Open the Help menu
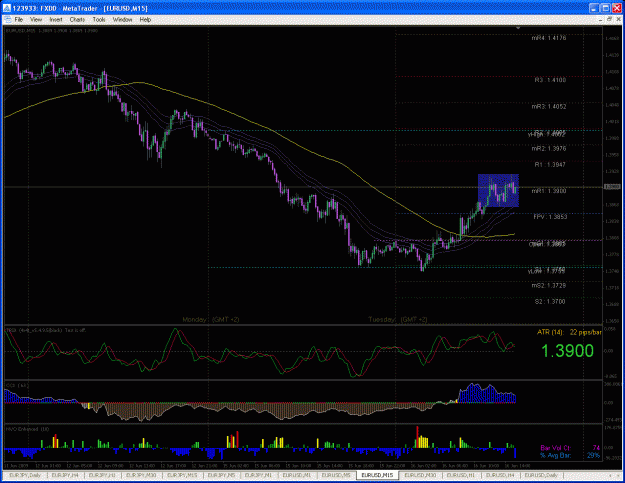 145,20
